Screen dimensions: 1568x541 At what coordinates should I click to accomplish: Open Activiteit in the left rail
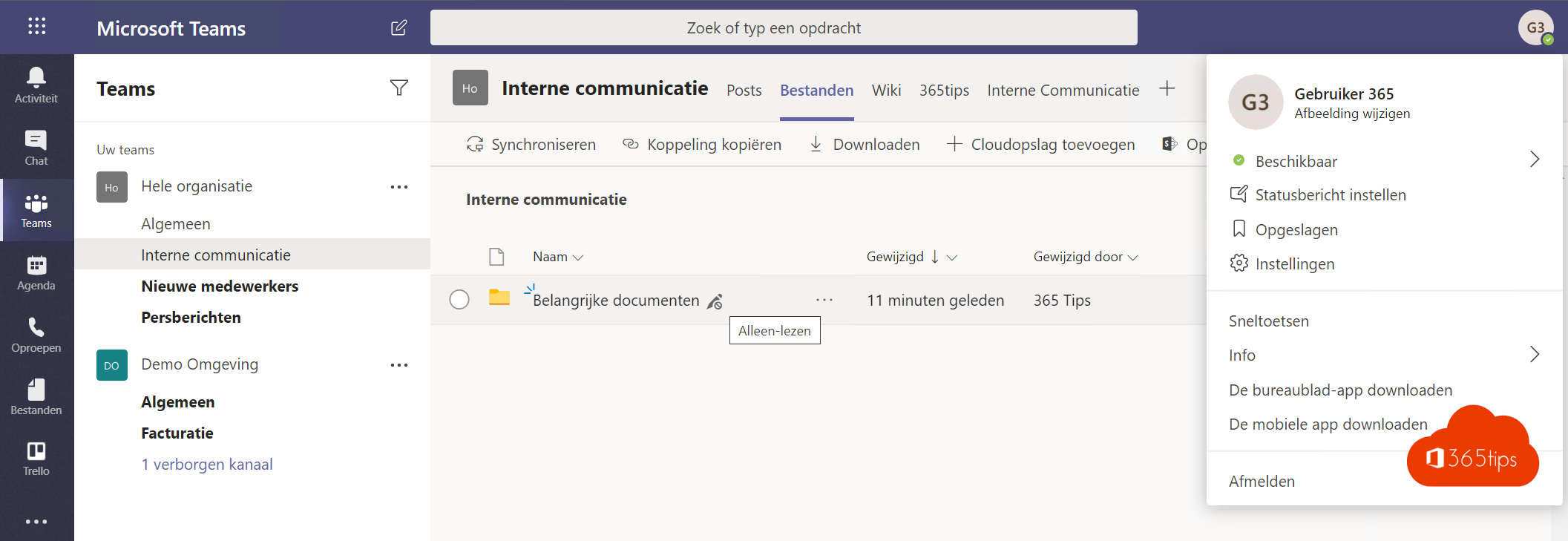[x=36, y=85]
